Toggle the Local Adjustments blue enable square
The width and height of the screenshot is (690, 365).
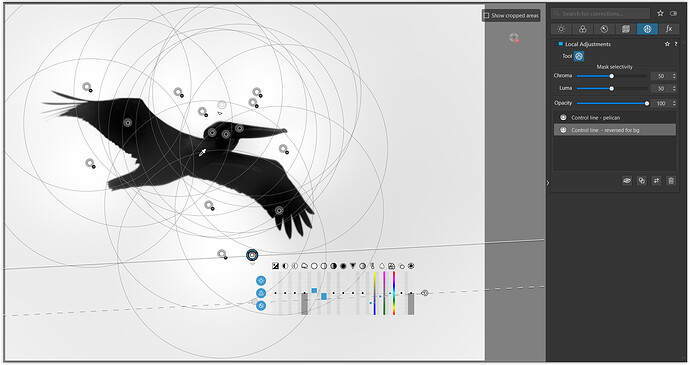(x=561, y=44)
